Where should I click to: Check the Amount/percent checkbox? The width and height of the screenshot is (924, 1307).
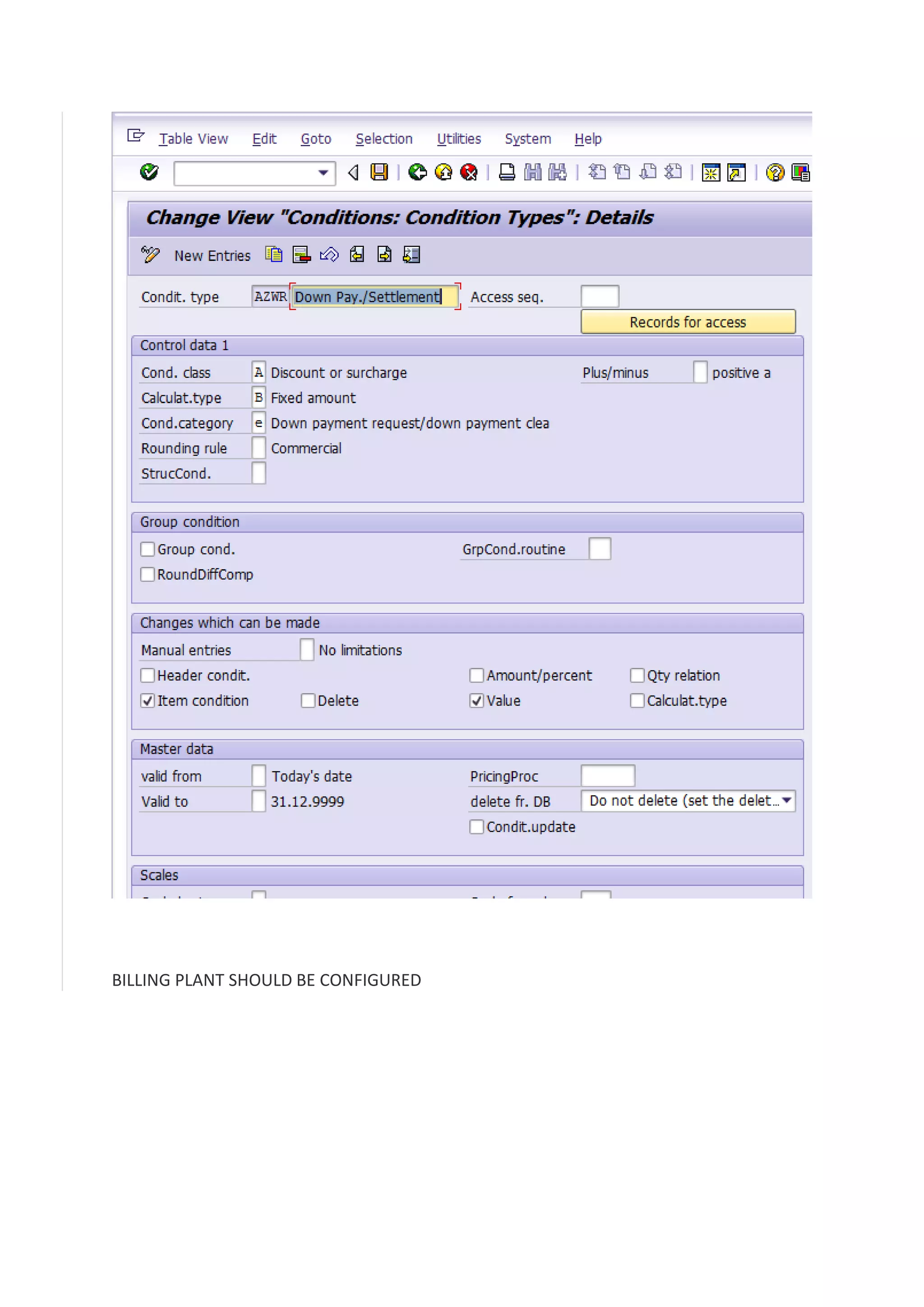476,675
